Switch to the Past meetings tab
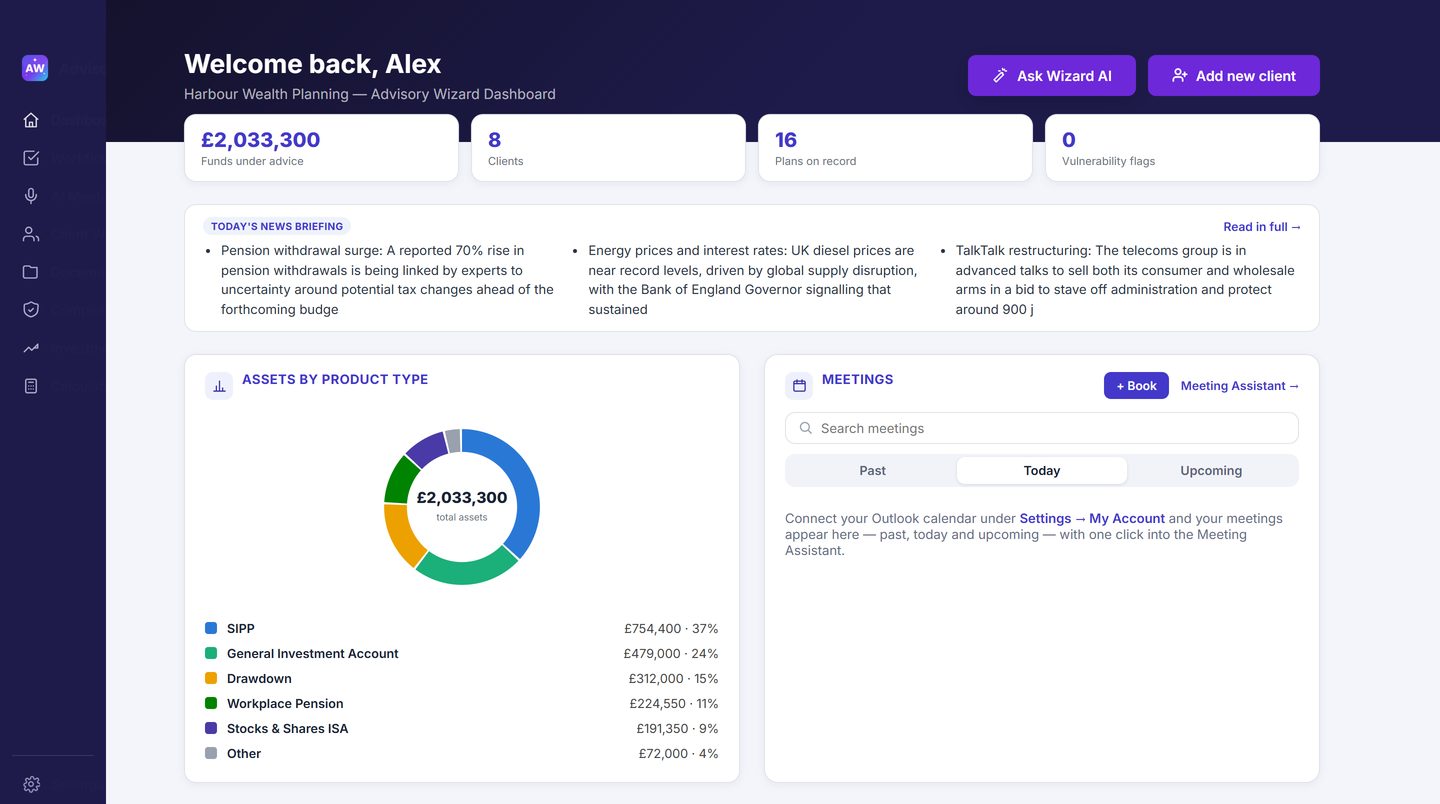 872,471
